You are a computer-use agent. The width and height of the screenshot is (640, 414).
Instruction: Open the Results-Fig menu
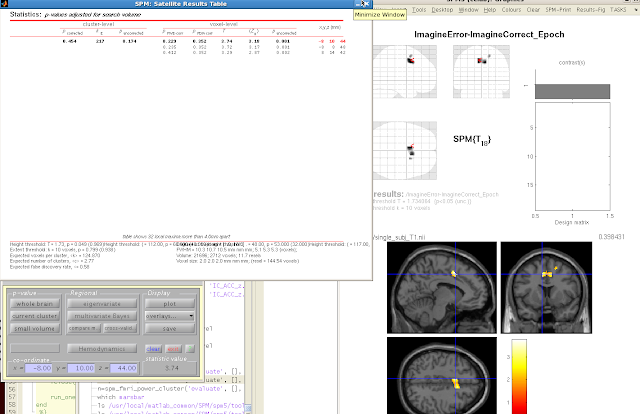coord(591,10)
